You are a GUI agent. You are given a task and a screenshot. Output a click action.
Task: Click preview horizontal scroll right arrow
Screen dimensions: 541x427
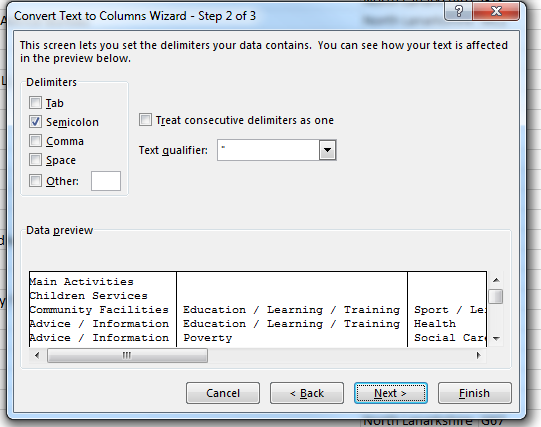(479, 355)
